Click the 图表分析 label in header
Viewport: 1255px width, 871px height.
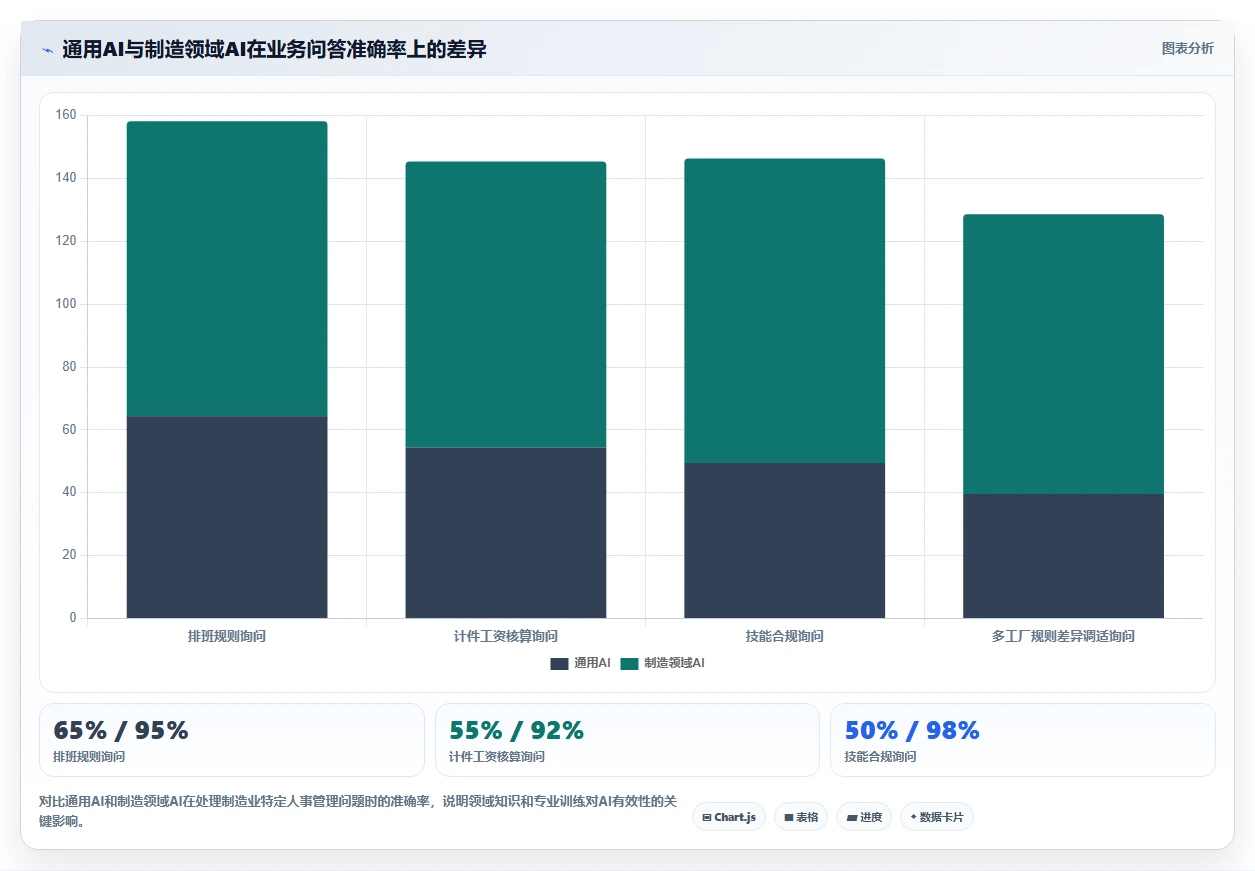click(x=1187, y=48)
